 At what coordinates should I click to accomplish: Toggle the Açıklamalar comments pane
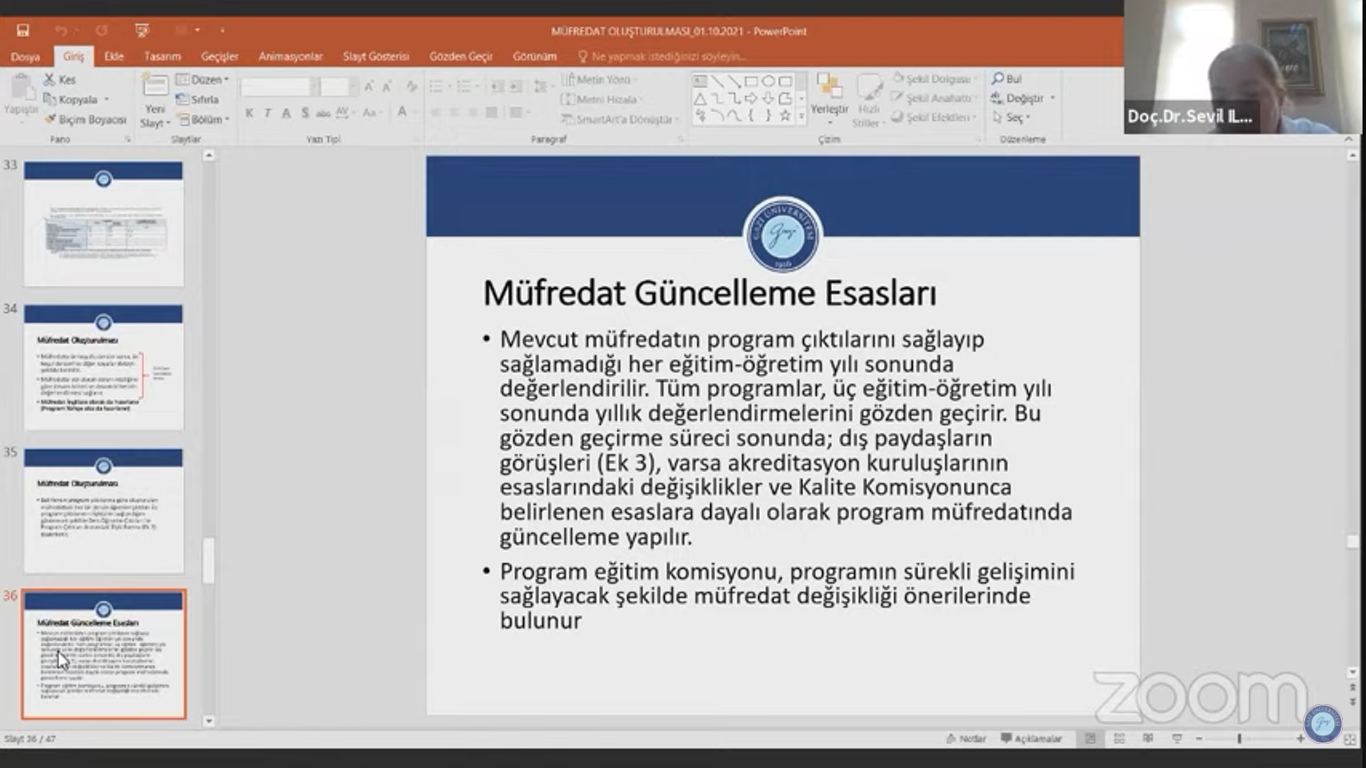[1031, 739]
